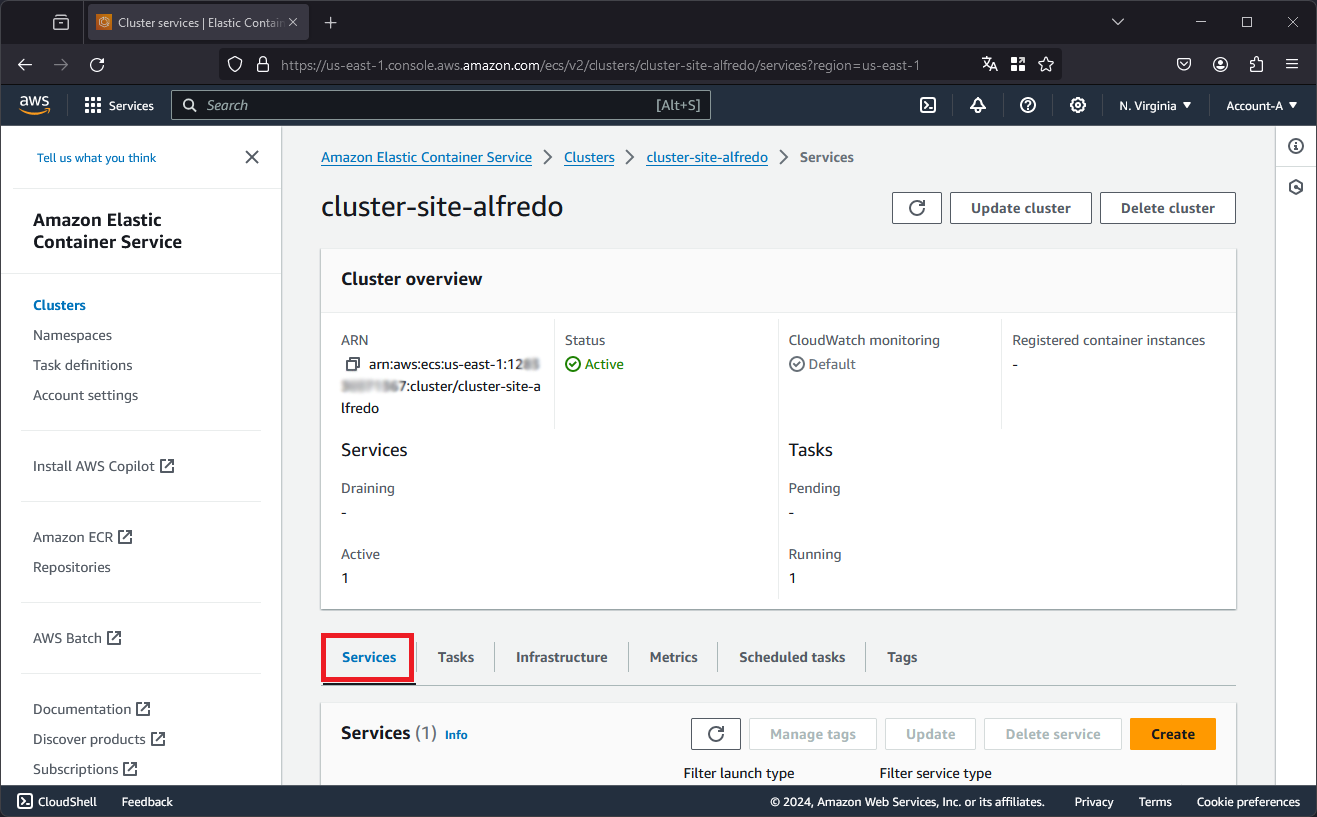The image size is (1317, 817).
Task: Close the Tell us what you think banner
Action: click(x=252, y=157)
